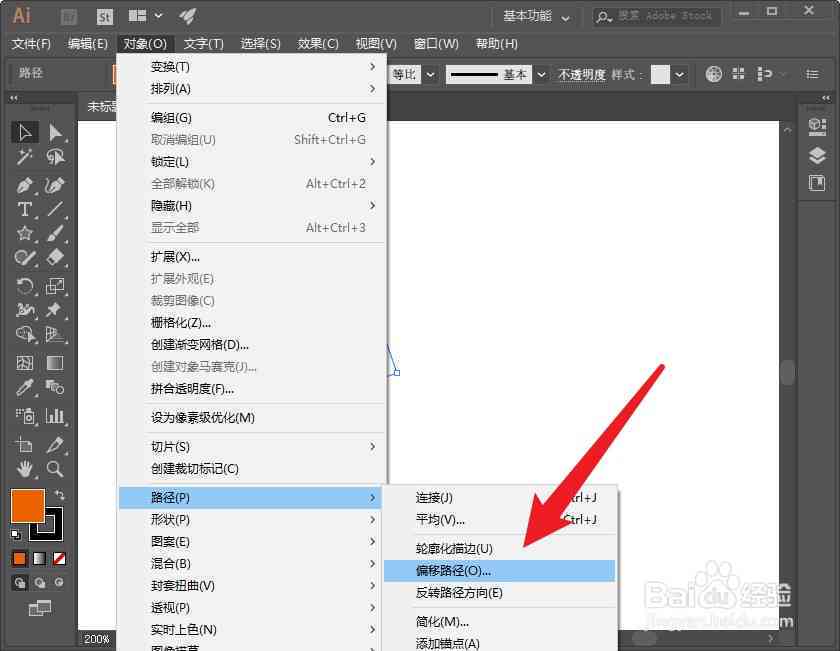Click Adobe Stock search field
This screenshot has width=840, height=651.
[657, 17]
